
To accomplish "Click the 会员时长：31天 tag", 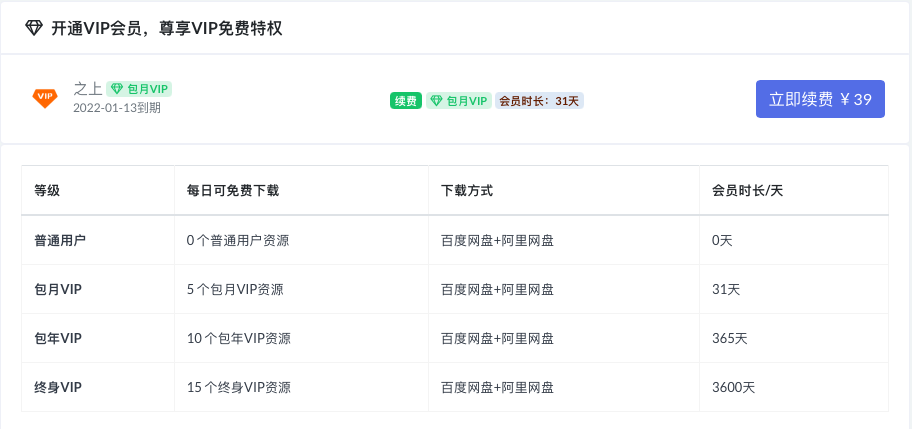I will point(539,101).
